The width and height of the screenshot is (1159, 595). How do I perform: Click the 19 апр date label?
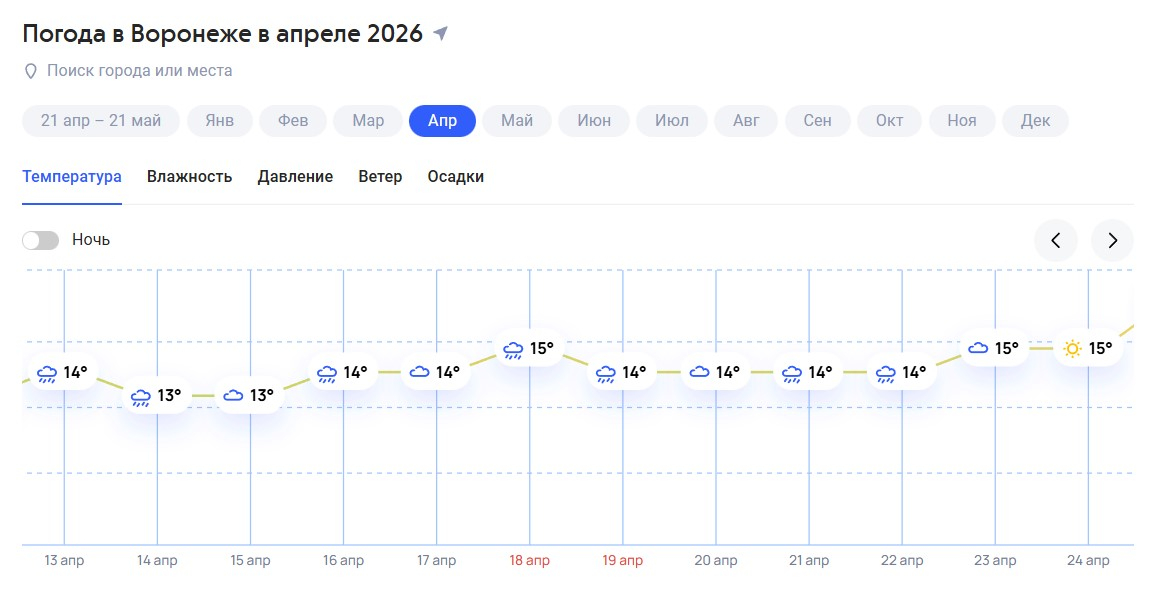623,561
